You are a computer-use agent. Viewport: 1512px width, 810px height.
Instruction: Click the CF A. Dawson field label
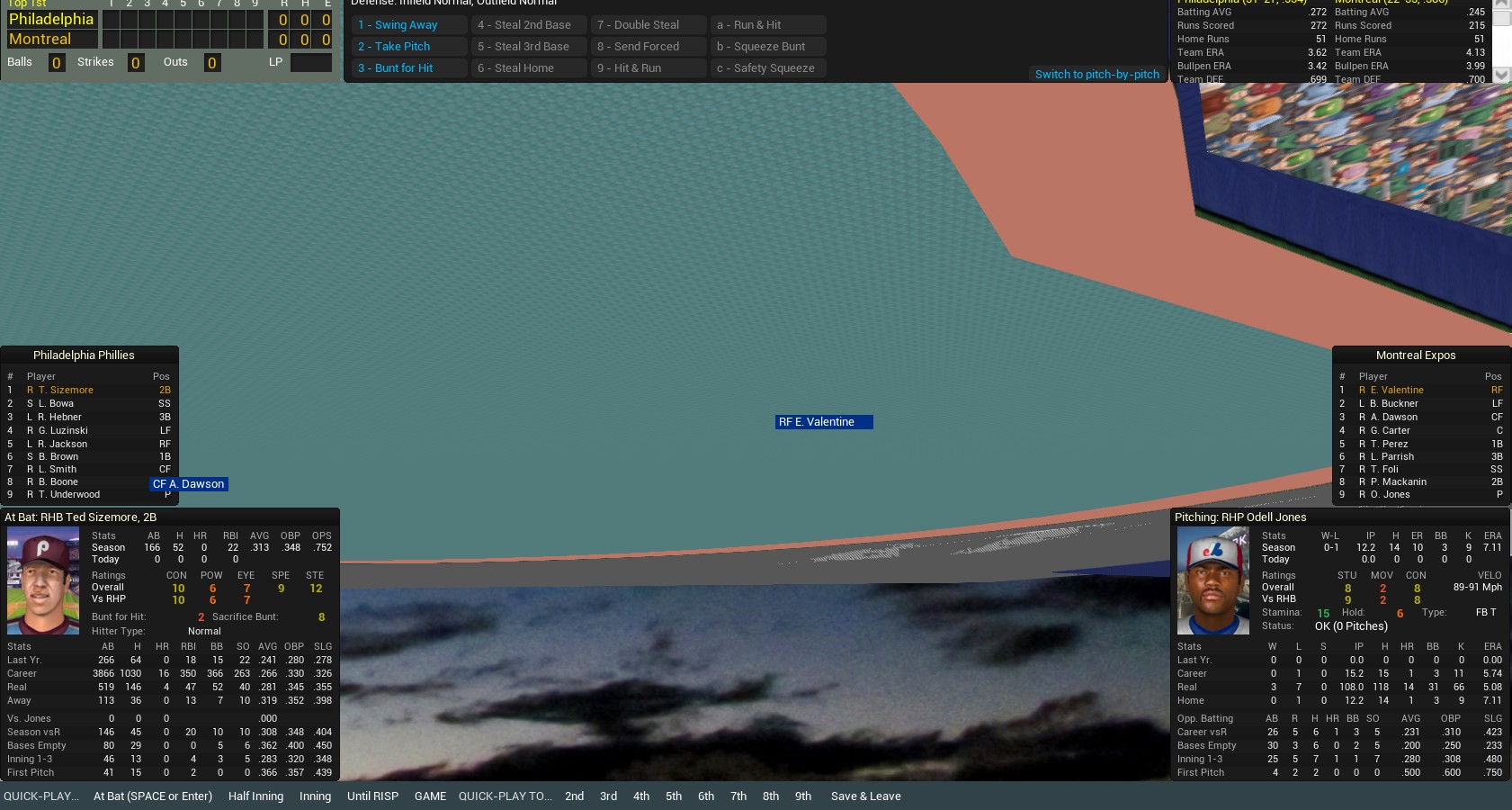click(188, 484)
